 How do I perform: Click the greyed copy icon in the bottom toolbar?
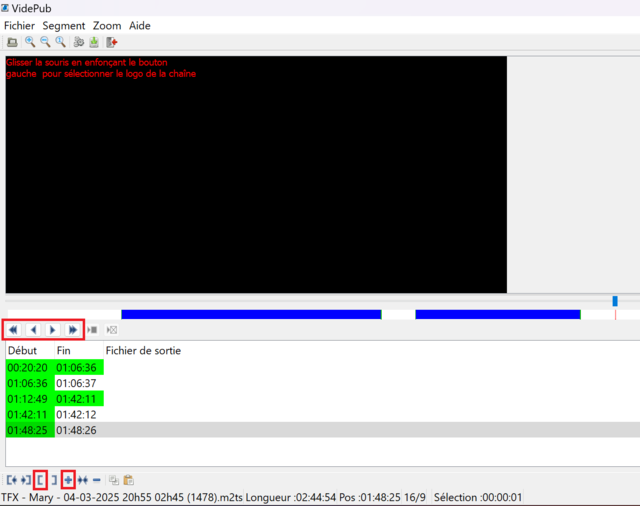(x=114, y=480)
